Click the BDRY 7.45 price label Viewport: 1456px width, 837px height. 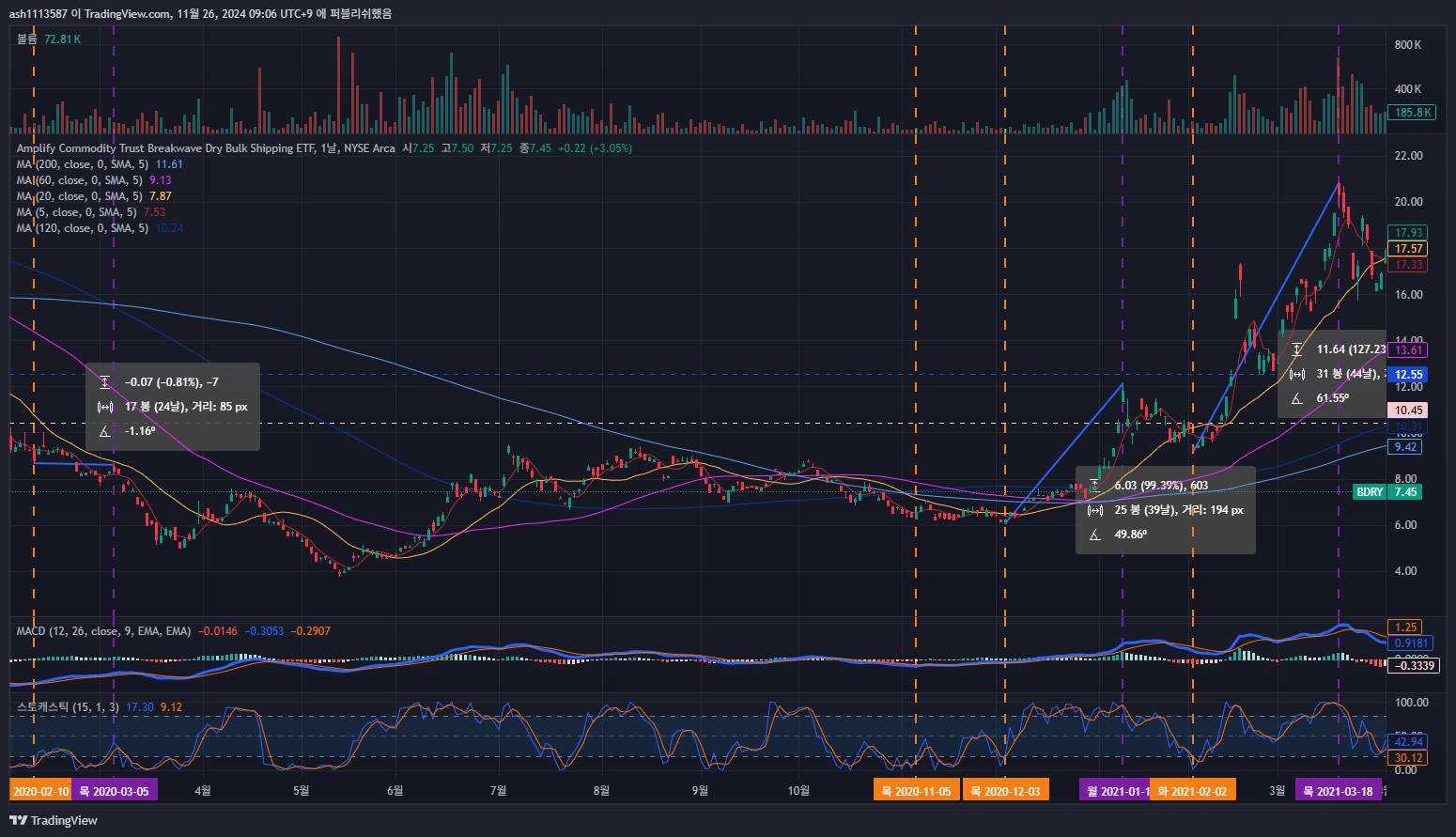point(1386,492)
